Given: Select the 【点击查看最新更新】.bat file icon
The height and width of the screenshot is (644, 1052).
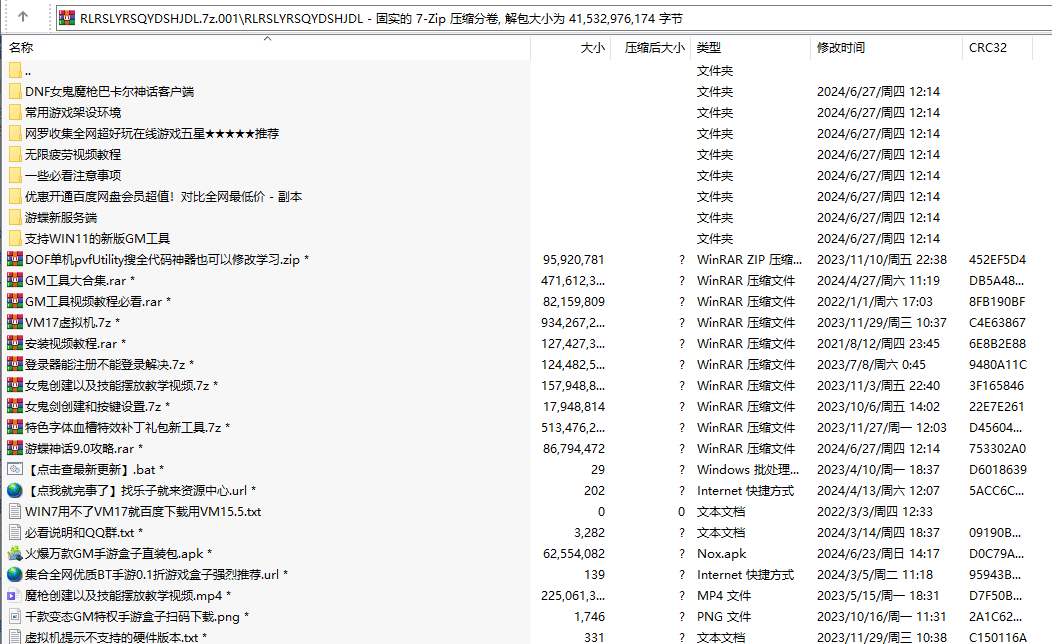Looking at the screenshot, I should click(14, 469).
